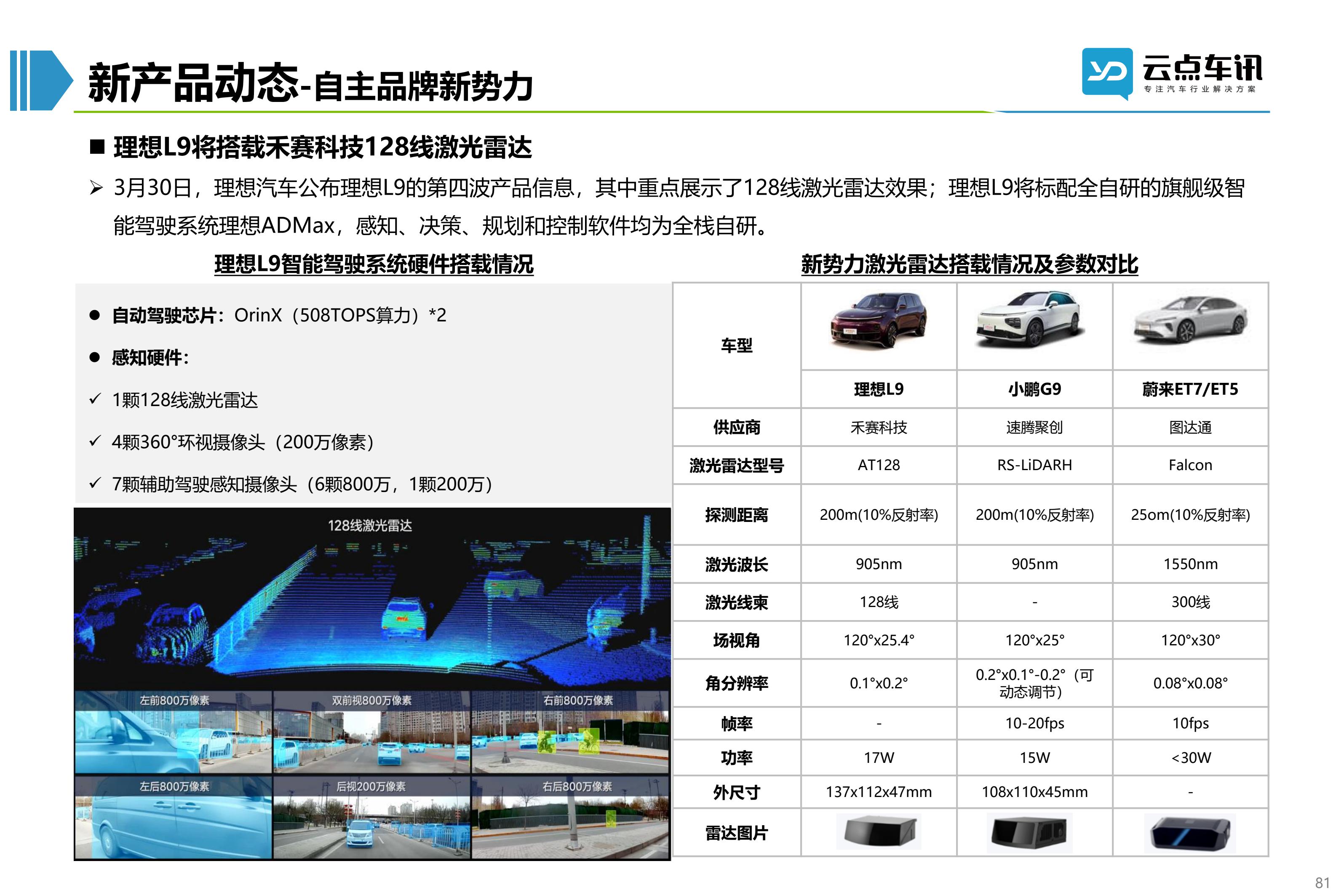Select the 蔚来ET7/ET5 car photo
This screenshot has height=896, width=1344.
click(x=1190, y=320)
